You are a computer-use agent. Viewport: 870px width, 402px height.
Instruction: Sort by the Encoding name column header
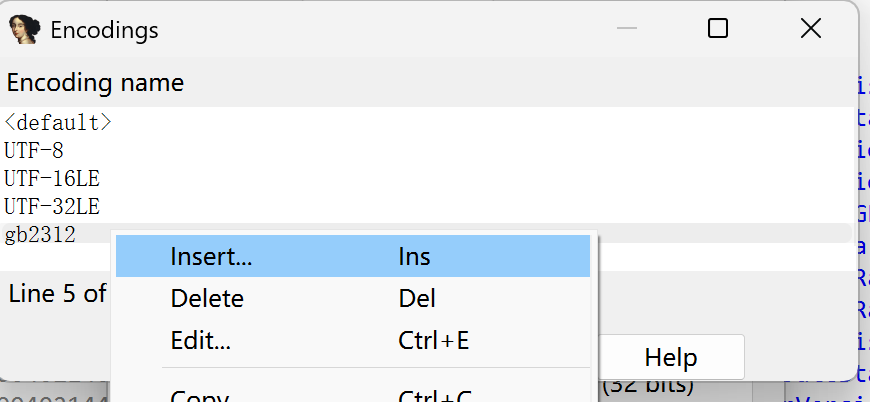point(426,83)
